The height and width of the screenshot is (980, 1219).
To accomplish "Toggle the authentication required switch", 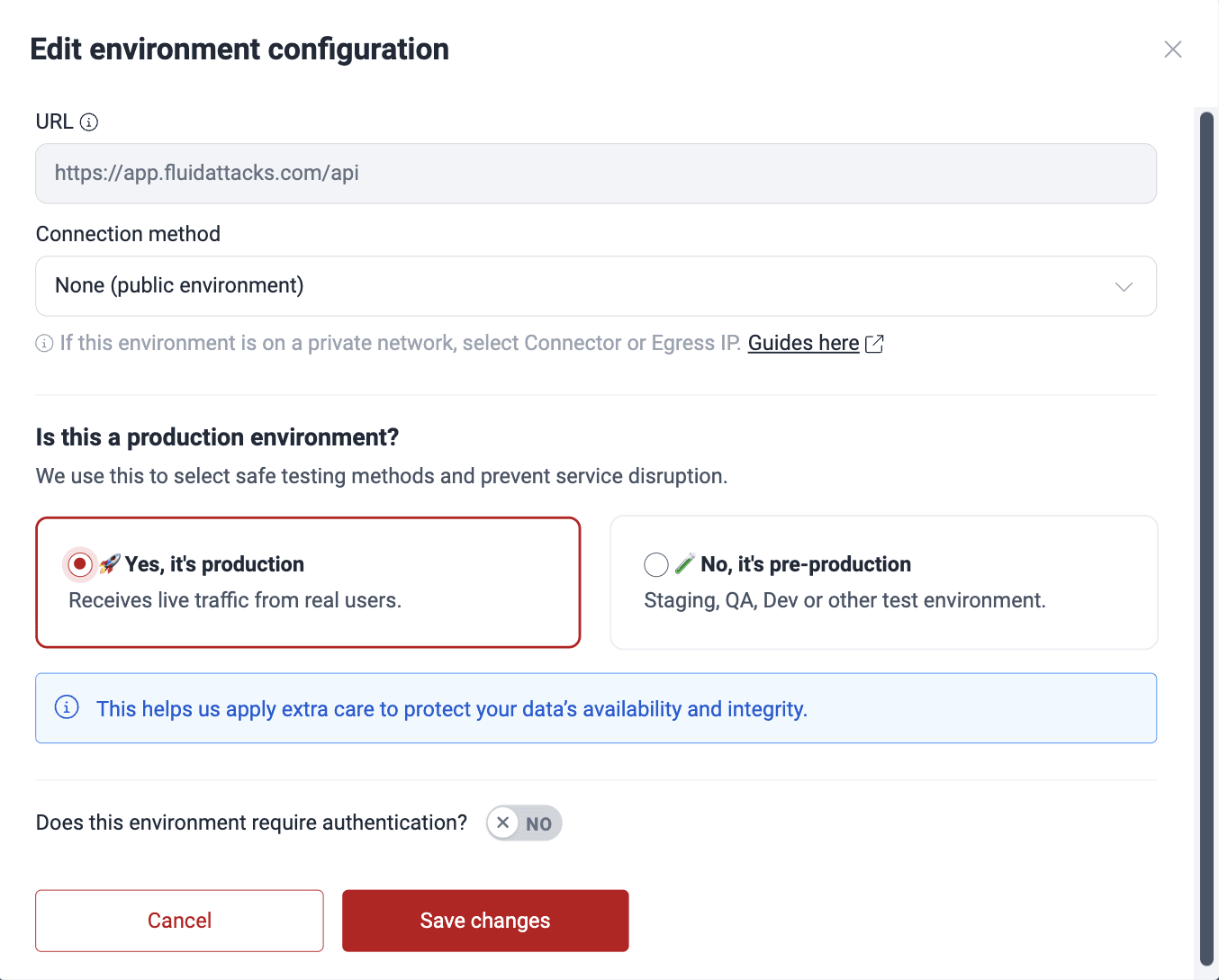I will 524,824.
